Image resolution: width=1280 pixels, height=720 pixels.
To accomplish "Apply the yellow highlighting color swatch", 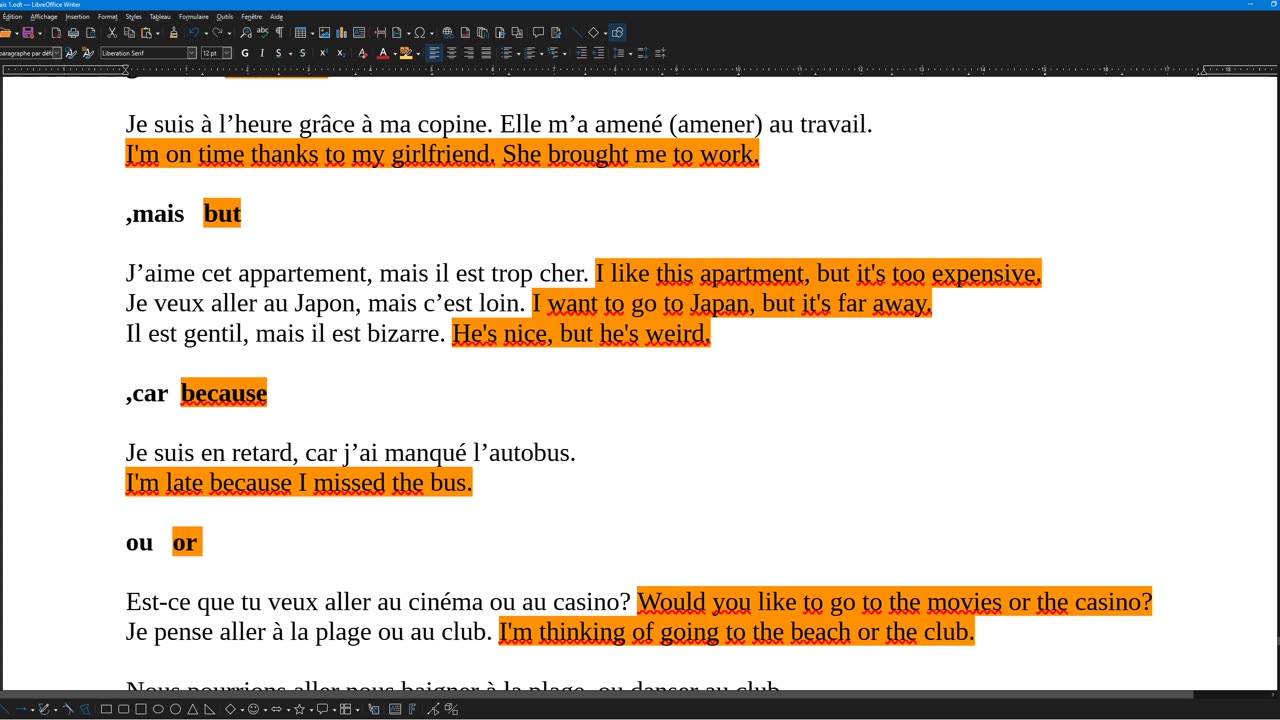I will click(x=406, y=53).
